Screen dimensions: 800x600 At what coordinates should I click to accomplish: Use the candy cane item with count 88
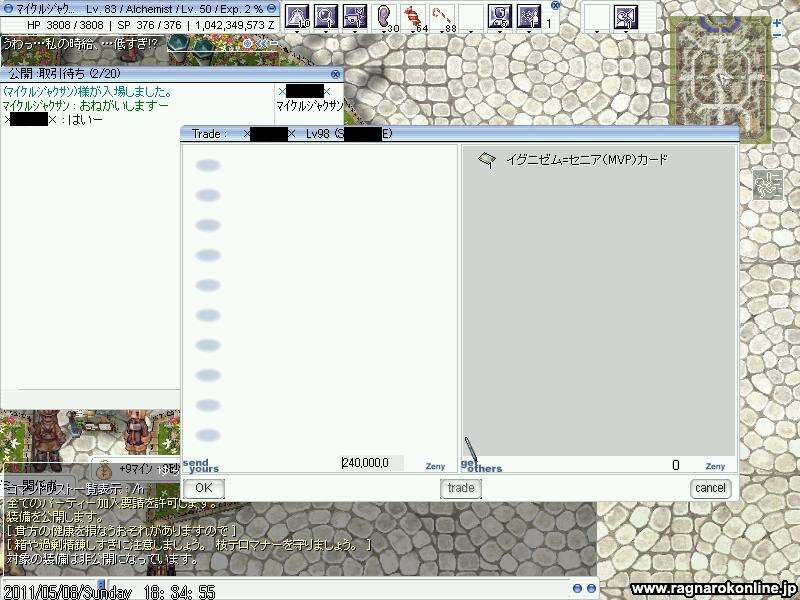tap(442, 16)
